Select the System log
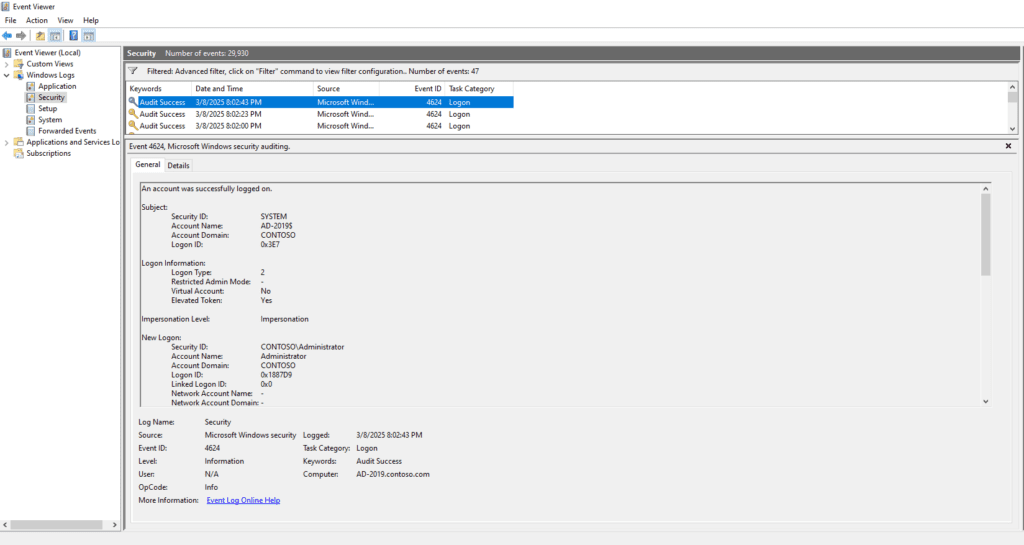The width and height of the screenshot is (1024, 545). pos(49,120)
